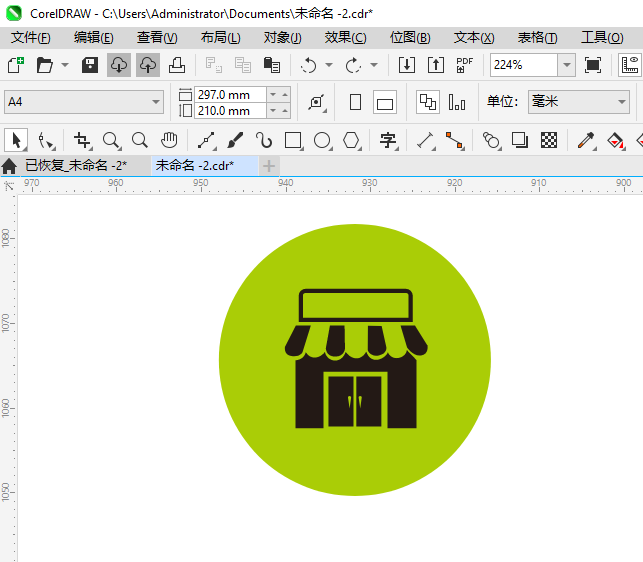The height and width of the screenshot is (562, 643).
Task: Click the cloud upload icon
Action: [148, 65]
